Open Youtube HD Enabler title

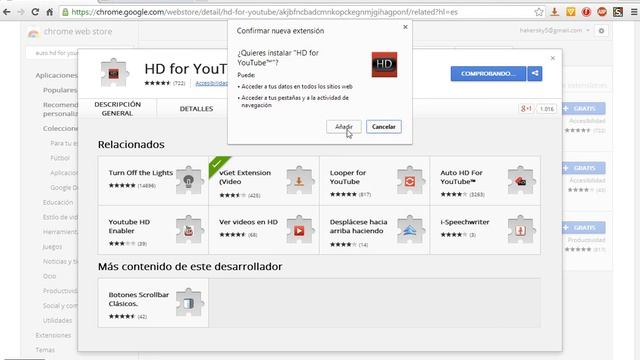click(x=129, y=227)
